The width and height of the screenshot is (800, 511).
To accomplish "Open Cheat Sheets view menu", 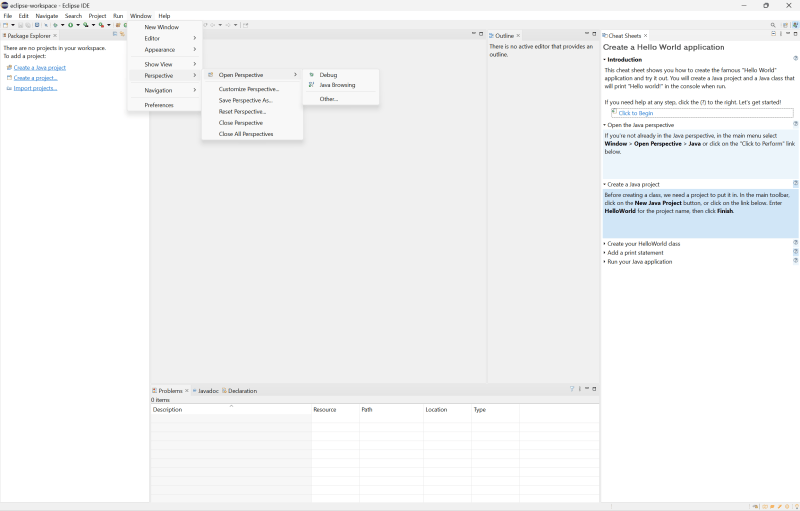I will 781,34.
